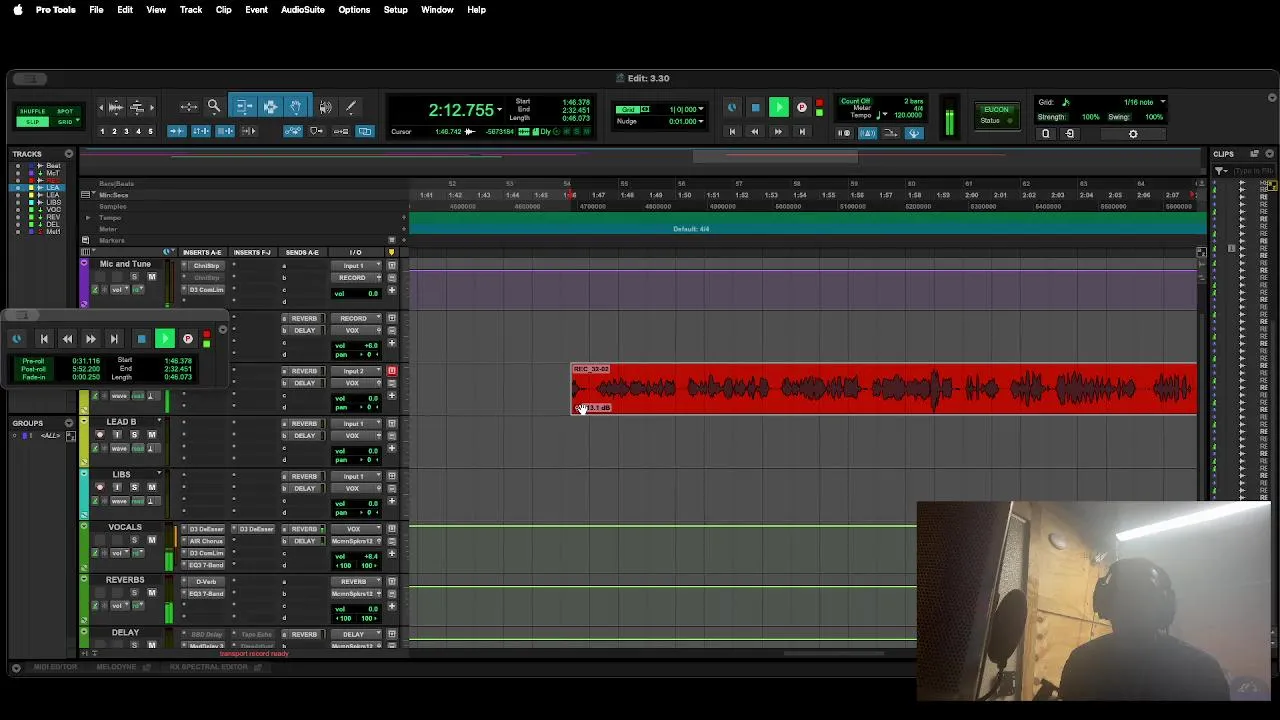
Task: Solo the LIBS track
Action: coord(134,487)
